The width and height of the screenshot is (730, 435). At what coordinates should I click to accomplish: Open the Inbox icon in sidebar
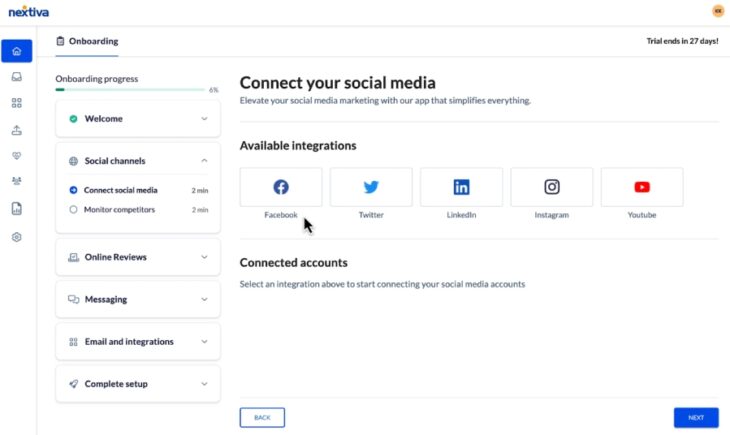point(16,77)
